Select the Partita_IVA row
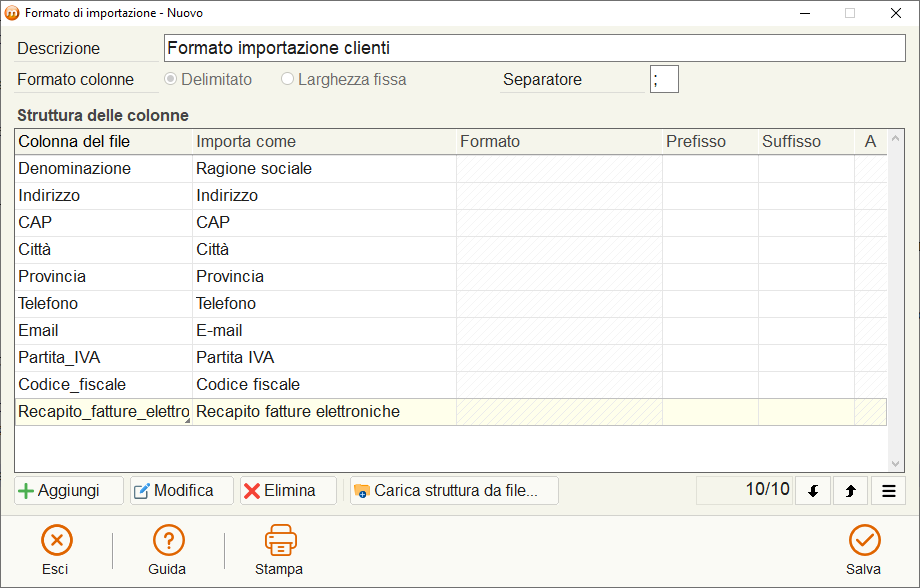Image resolution: width=920 pixels, height=588 pixels. tap(451, 357)
